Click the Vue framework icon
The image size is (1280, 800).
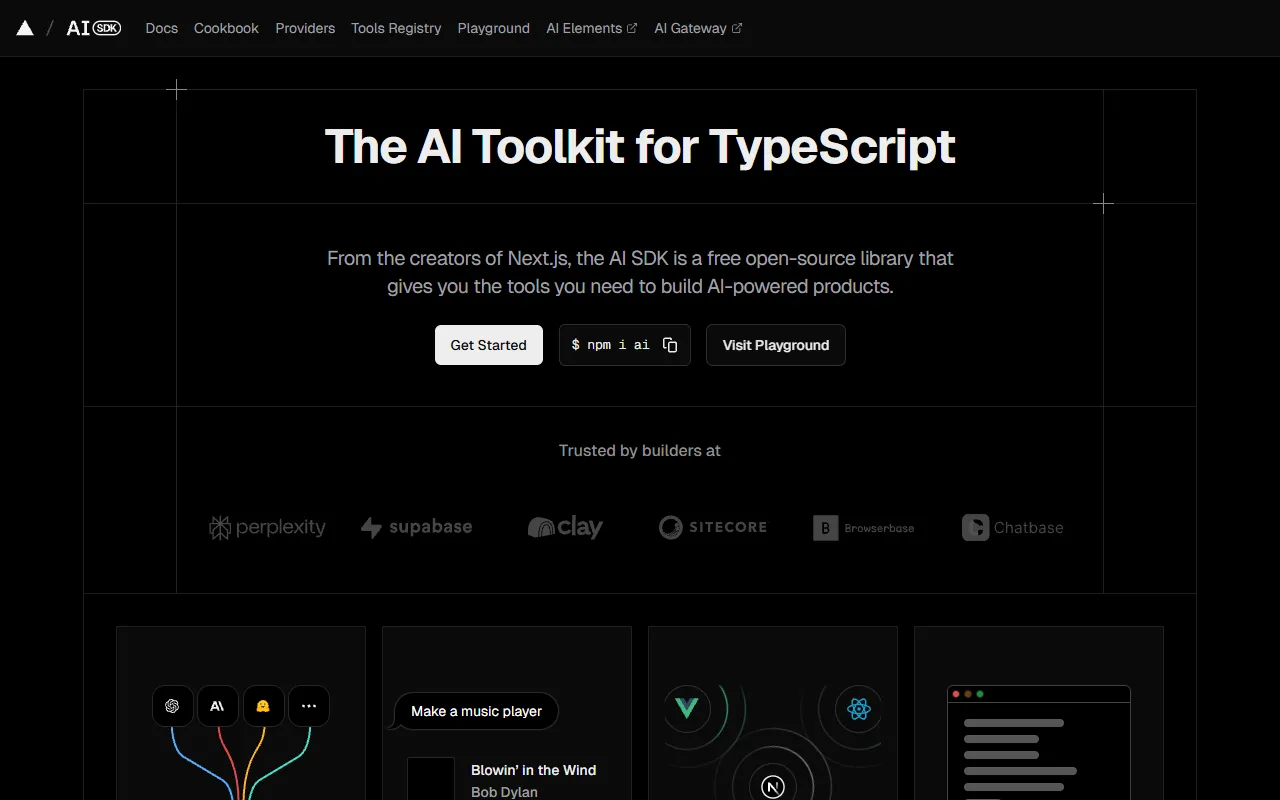pyautogui.click(x=686, y=708)
